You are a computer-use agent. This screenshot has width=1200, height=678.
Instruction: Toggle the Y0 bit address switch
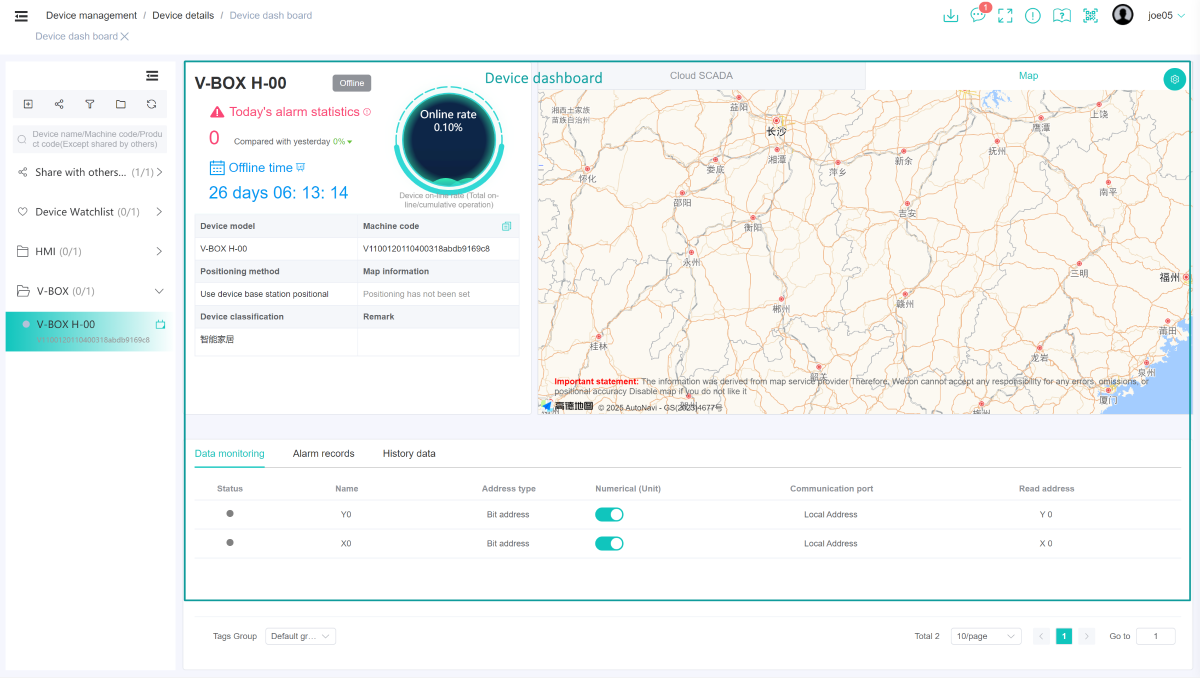click(609, 514)
